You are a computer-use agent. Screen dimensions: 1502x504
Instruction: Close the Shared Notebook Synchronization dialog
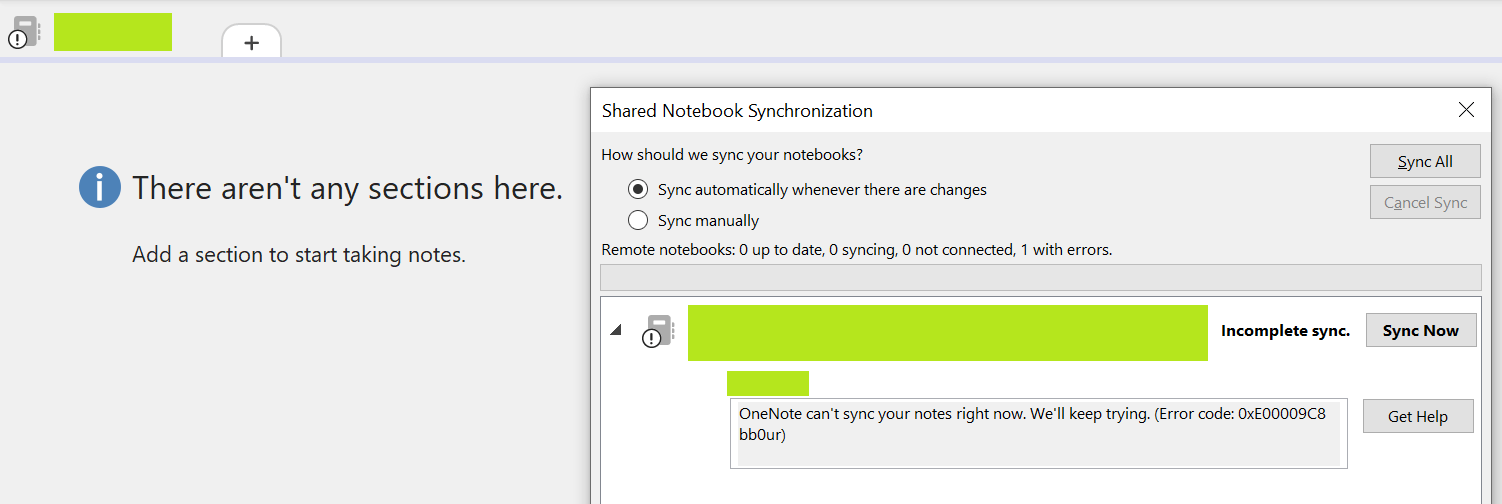coord(1466,110)
